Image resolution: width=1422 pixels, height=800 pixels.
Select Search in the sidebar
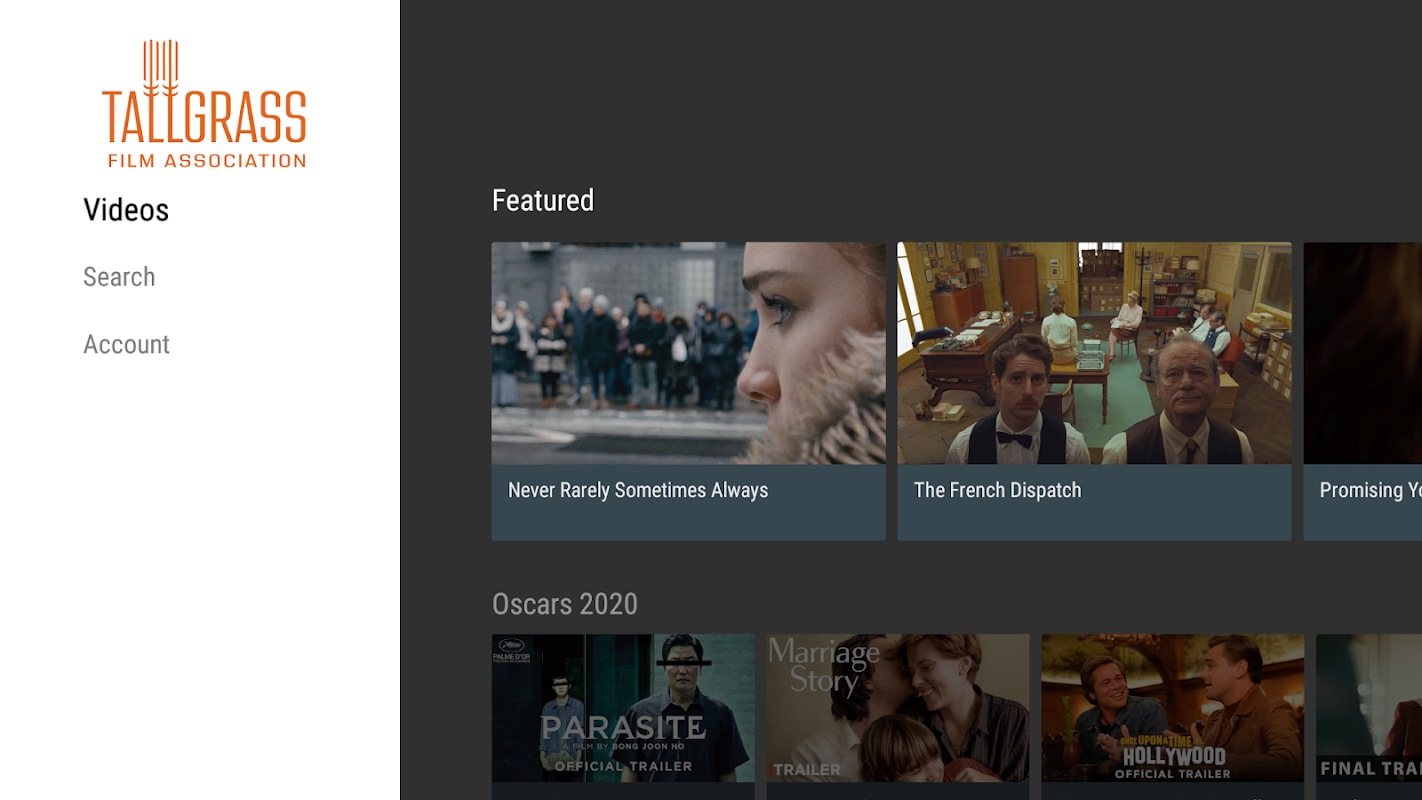119,277
